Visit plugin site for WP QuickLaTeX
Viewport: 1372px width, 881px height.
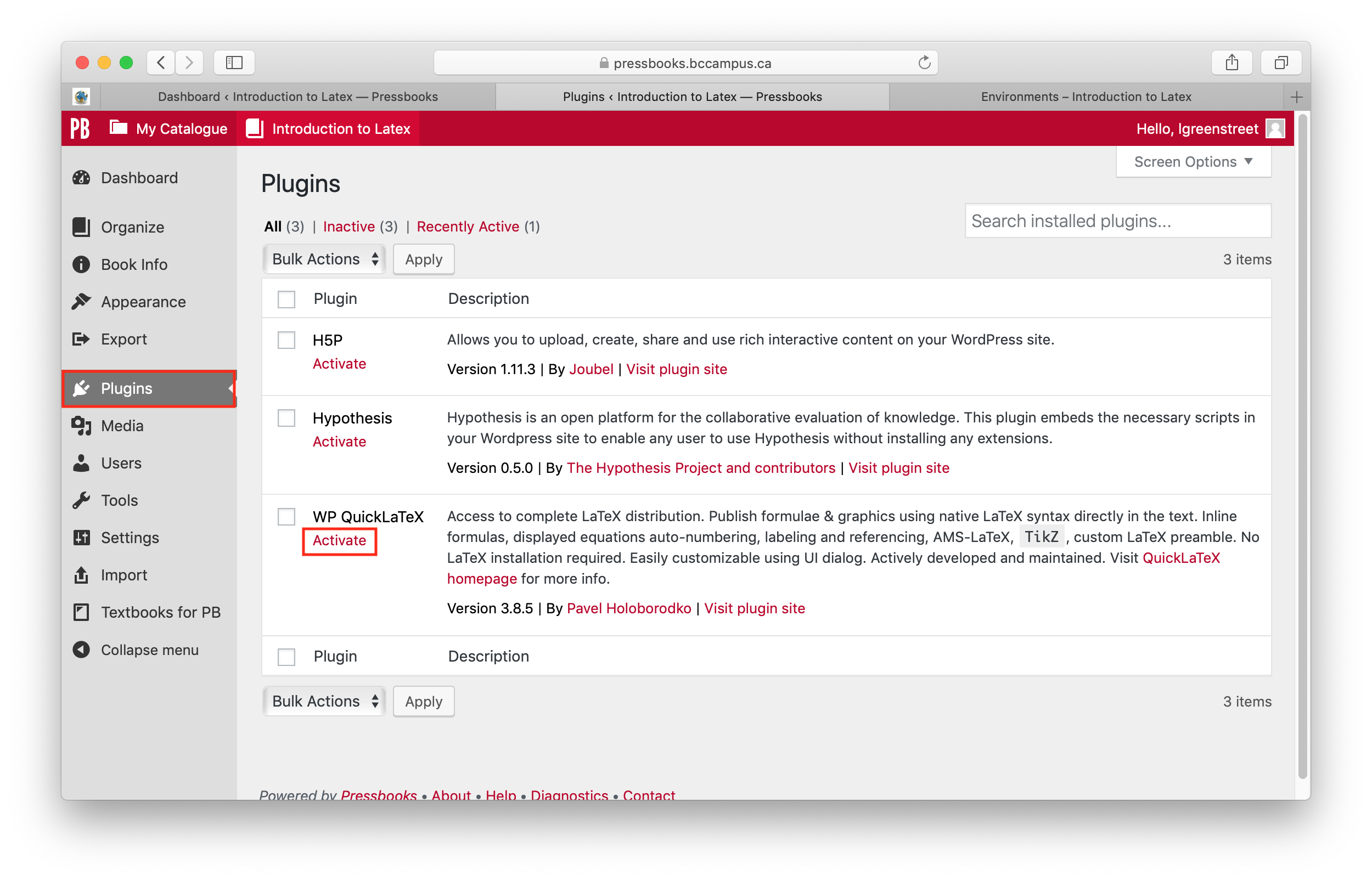coord(754,608)
